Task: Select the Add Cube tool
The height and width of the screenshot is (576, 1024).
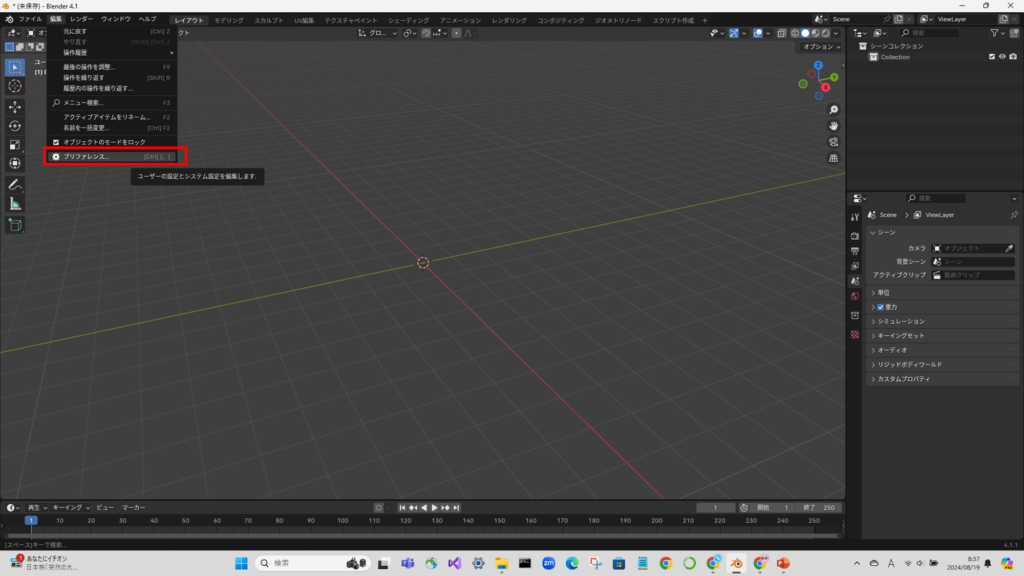Action: pyautogui.click(x=15, y=225)
